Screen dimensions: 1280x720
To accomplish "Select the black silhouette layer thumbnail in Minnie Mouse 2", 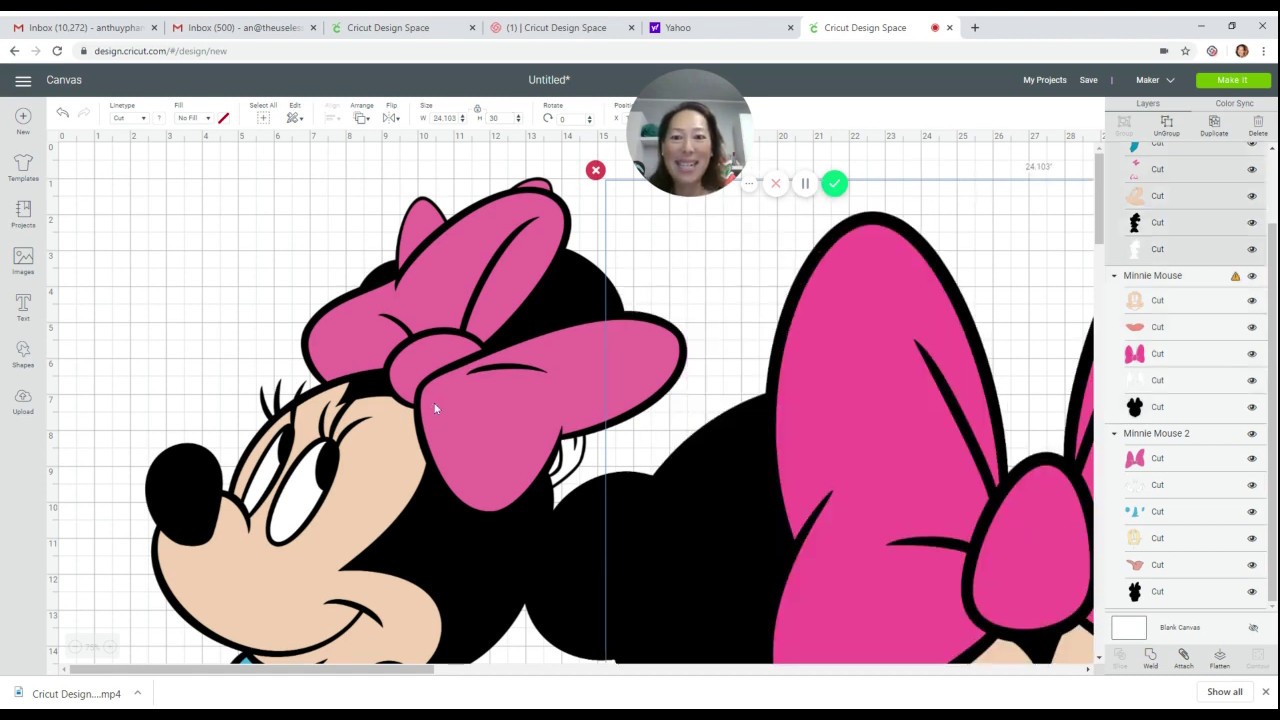I will pyautogui.click(x=1134, y=592).
